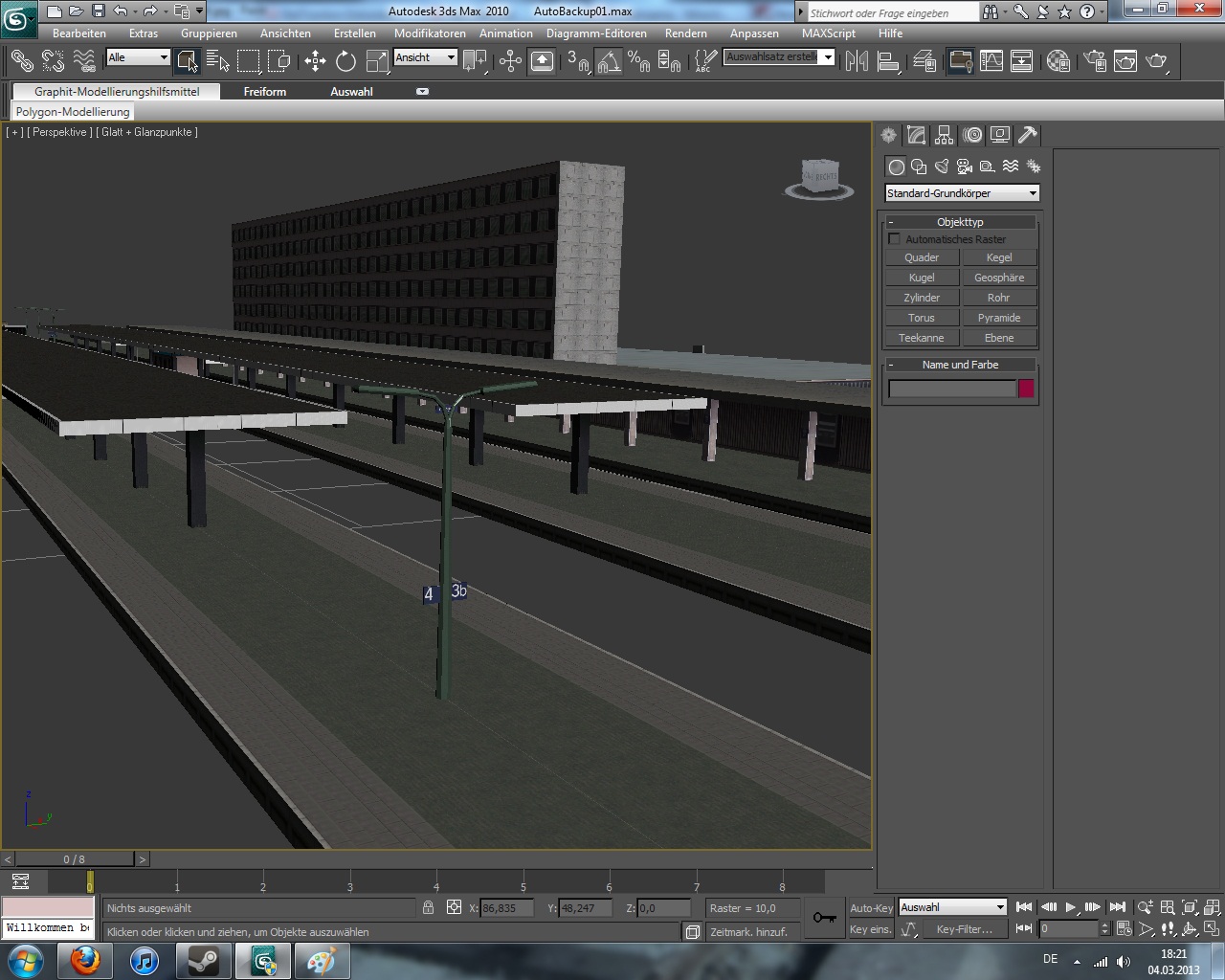Open the Material Editor
The image size is (1225, 980).
pyautogui.click(x=1058, y=61)
